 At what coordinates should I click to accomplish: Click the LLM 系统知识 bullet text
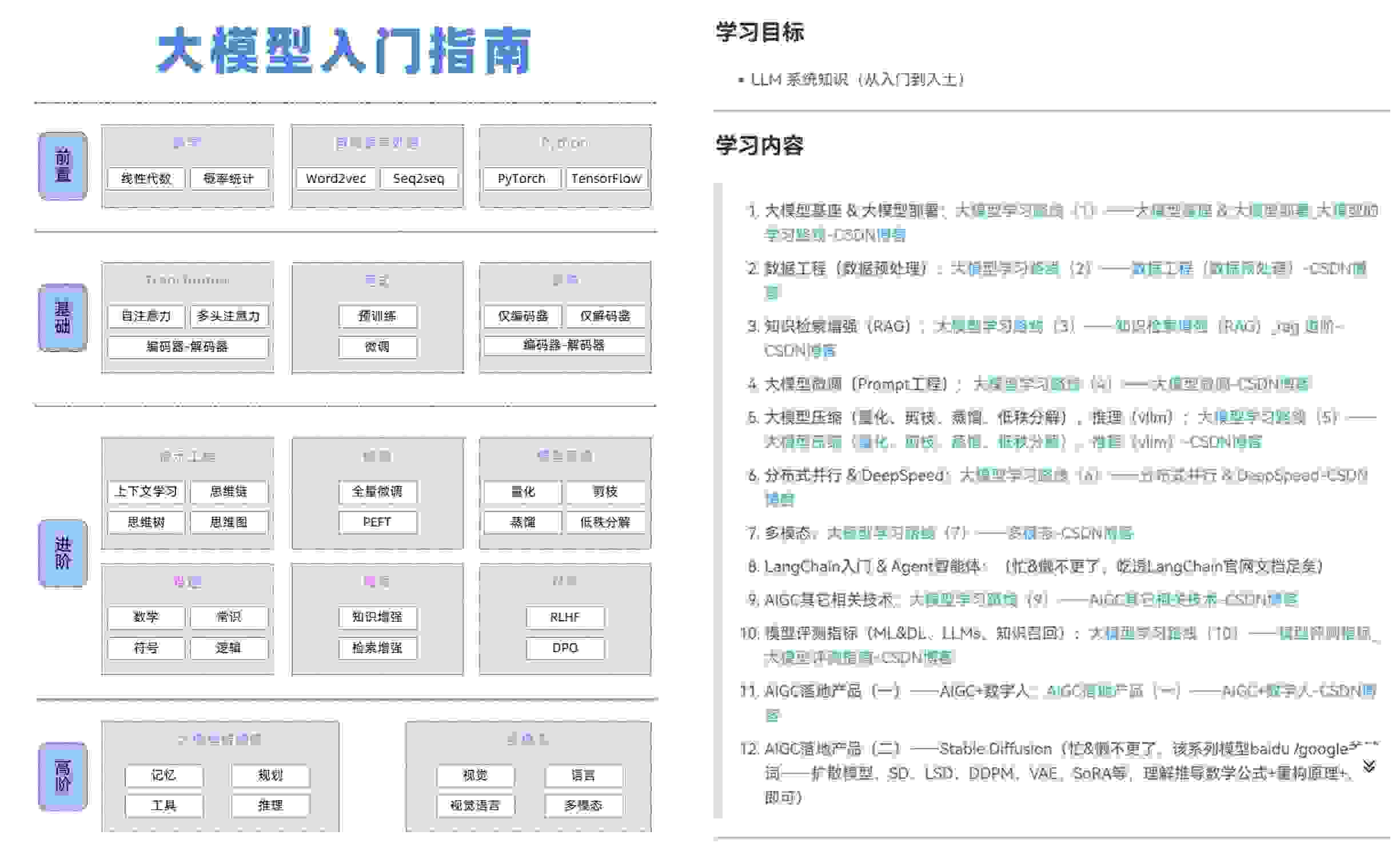(x=857, y=79)
